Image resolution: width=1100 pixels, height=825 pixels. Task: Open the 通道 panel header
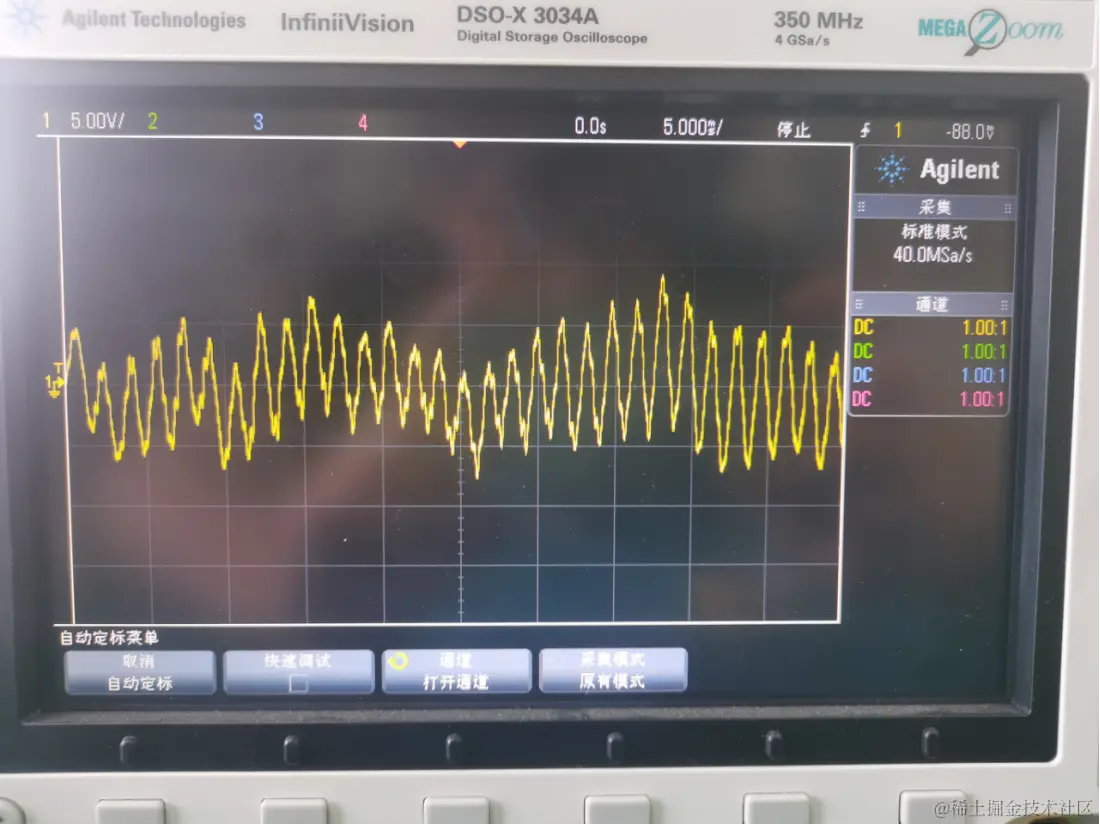(x=932, y=304)
